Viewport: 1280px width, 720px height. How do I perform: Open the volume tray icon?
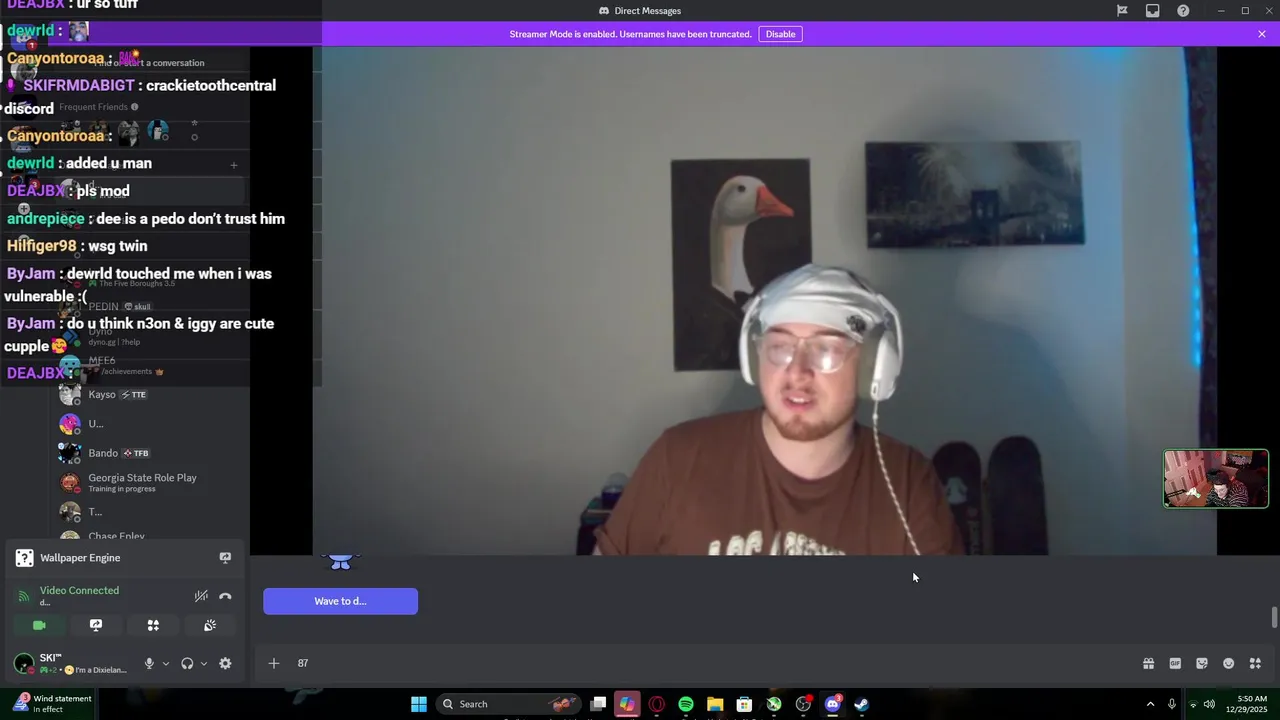[x=1210, y=704]
